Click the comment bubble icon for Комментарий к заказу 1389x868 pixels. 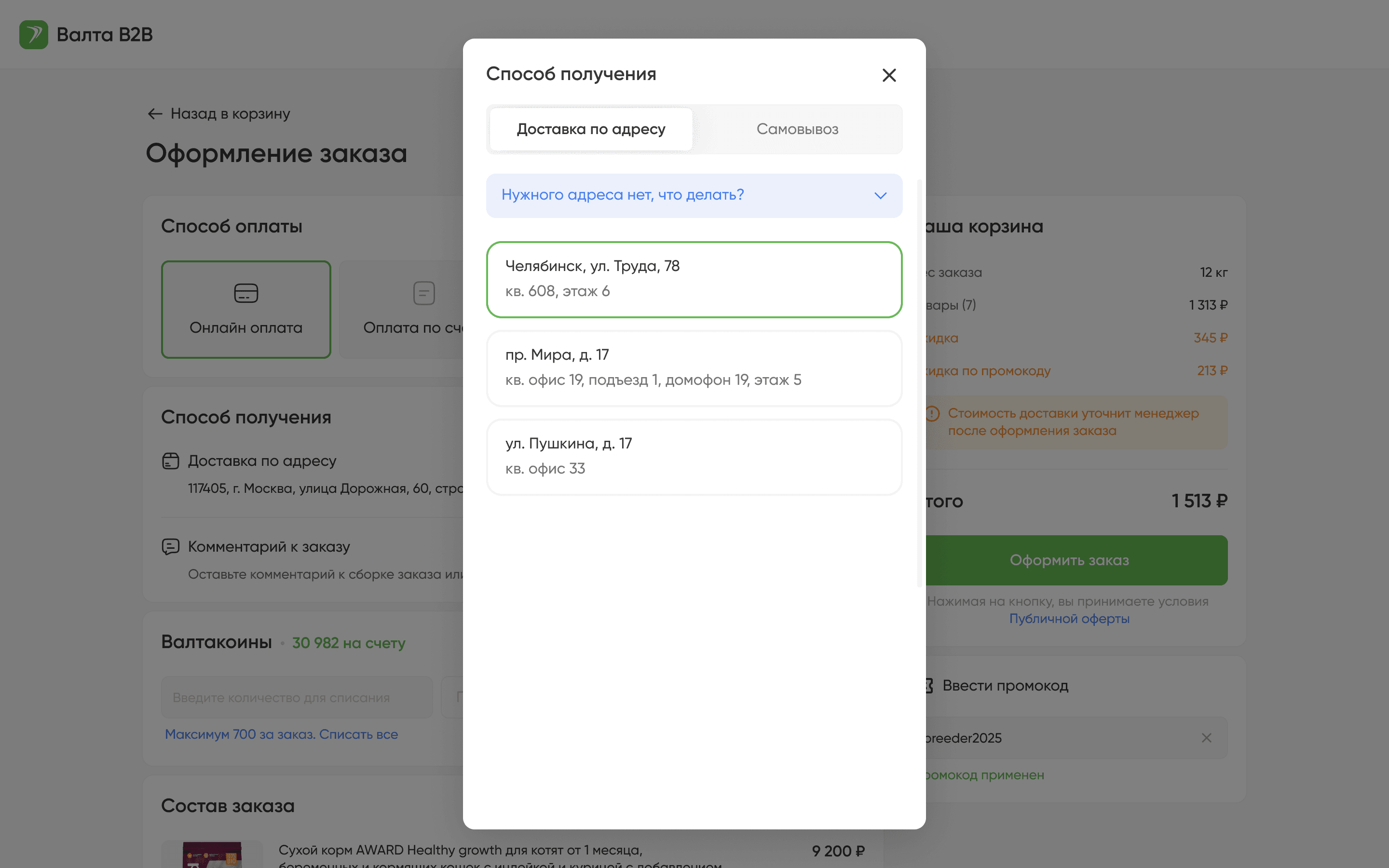(170, 546)
